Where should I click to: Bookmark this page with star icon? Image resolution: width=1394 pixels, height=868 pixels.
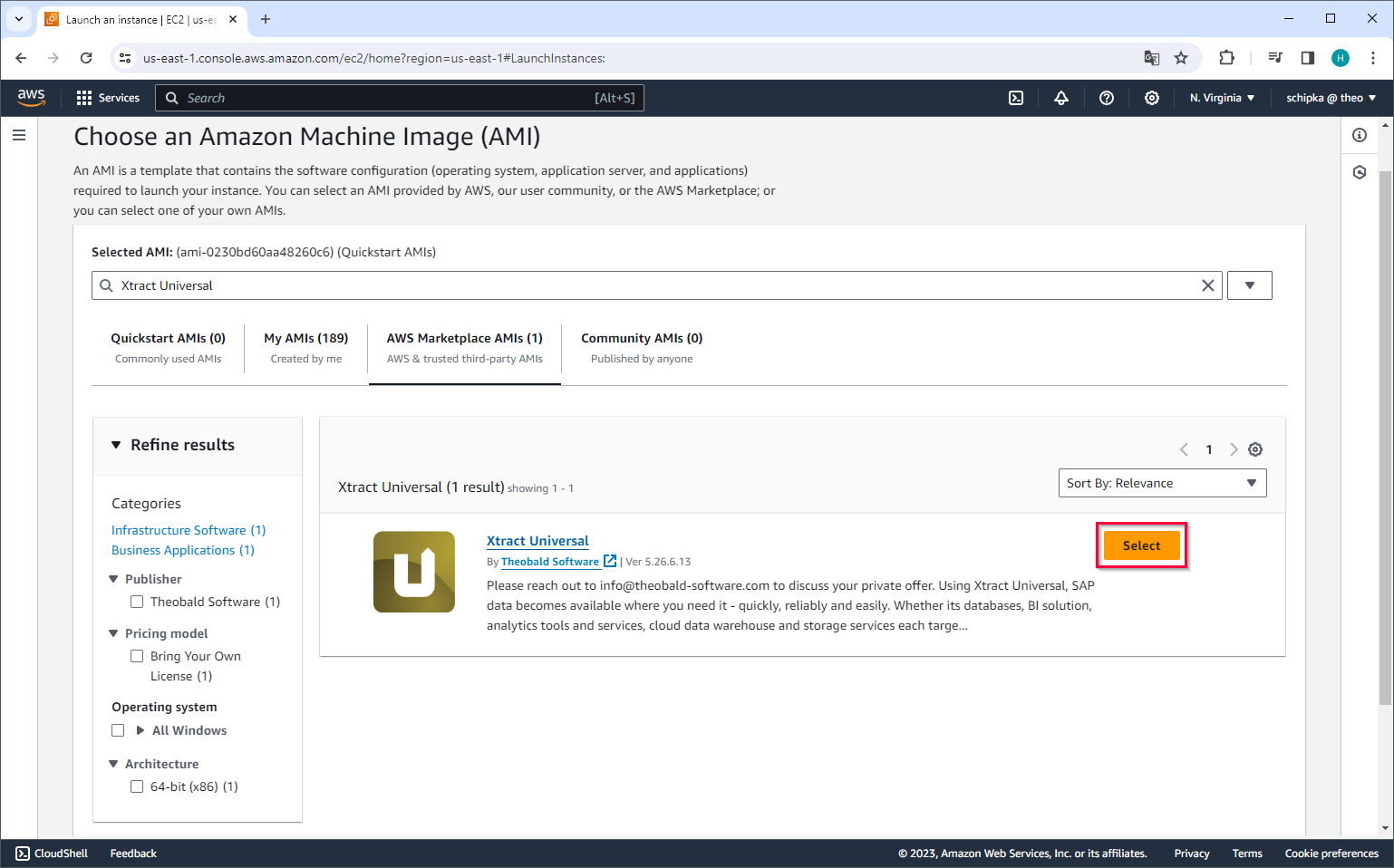pos(1181,58)
